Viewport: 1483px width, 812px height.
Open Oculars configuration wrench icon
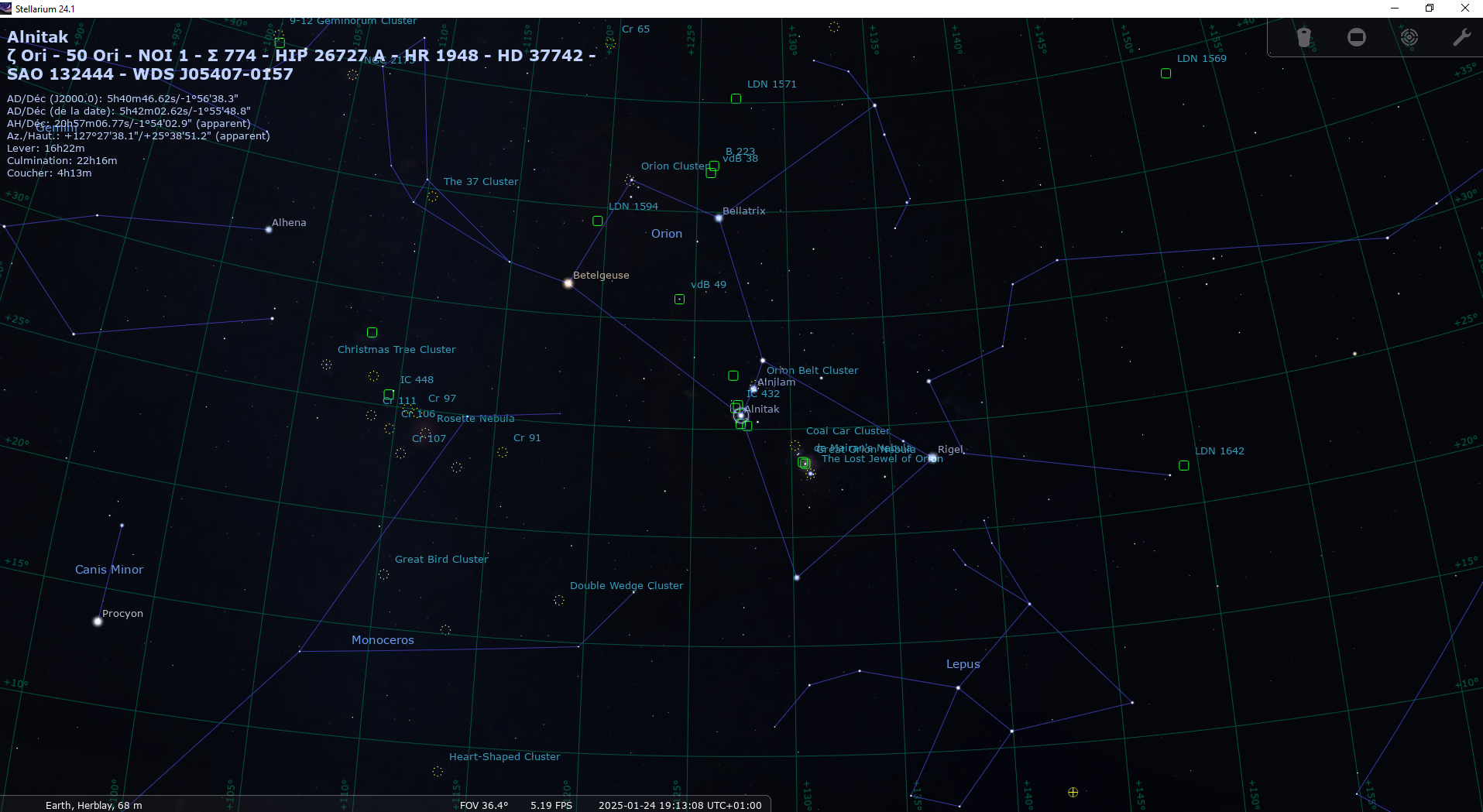(1461, 37)
